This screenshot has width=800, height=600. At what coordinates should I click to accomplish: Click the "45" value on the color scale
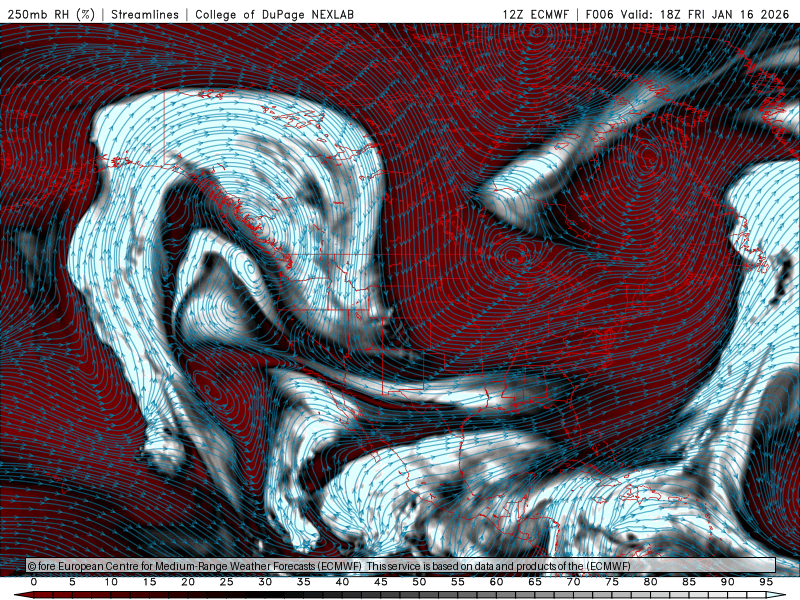[x=380, y=582]
